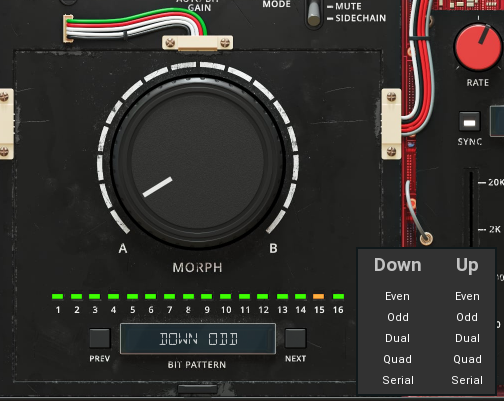Toggle bit 7 LED
Screen dimensions: 504x401
point(169,296)
